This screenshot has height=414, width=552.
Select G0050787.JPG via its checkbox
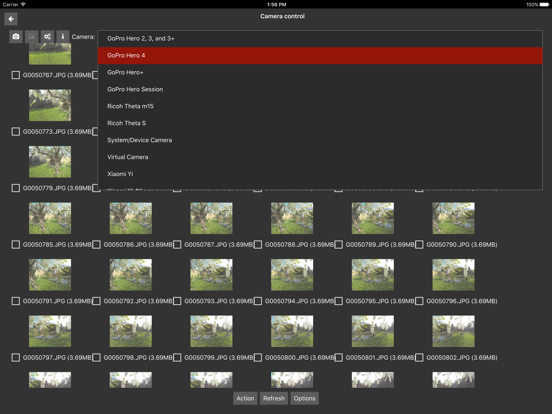pos(177,245)
